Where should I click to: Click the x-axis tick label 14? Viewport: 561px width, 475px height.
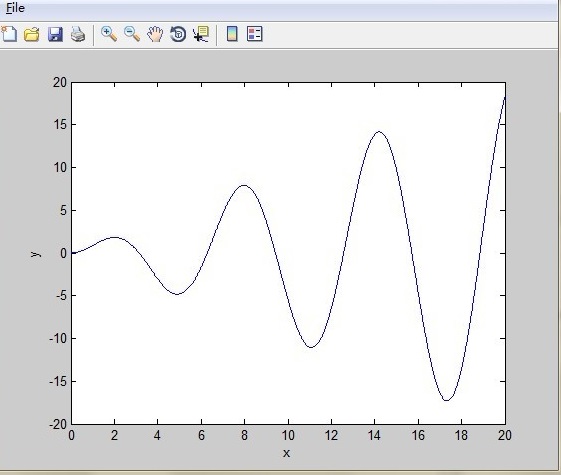pos(374,435)
